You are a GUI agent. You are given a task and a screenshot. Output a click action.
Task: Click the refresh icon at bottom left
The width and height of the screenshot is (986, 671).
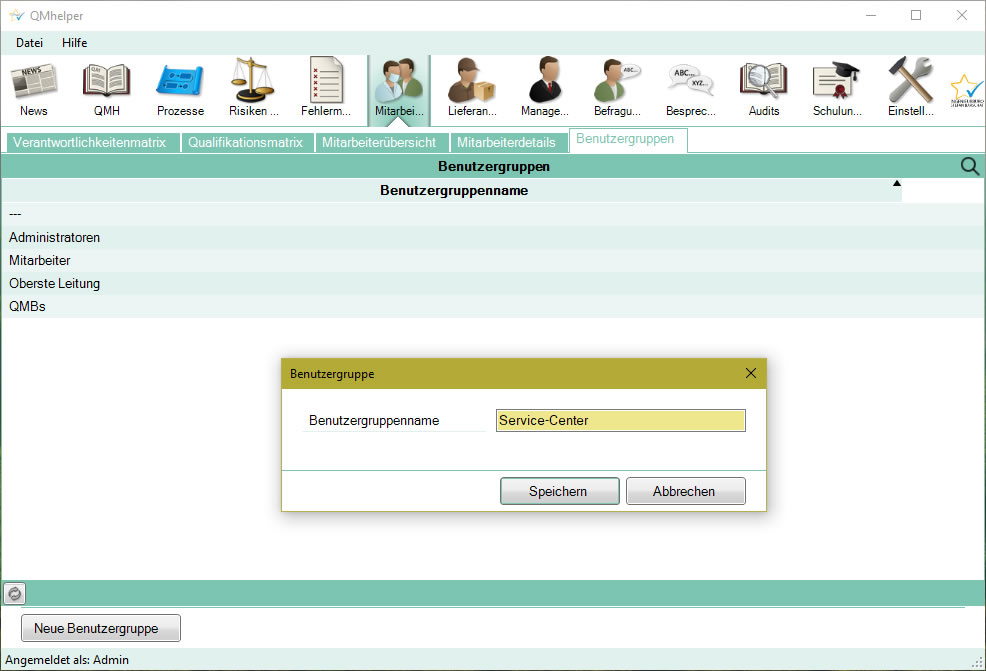click(14, 593)
